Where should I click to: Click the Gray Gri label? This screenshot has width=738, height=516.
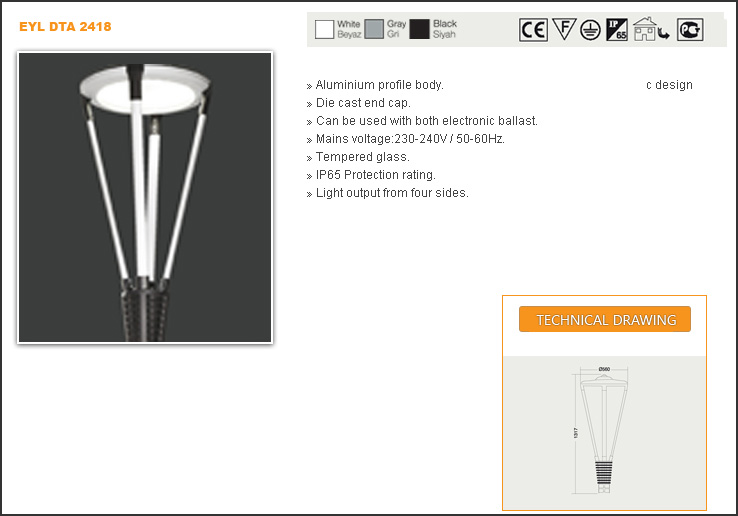[396, 29]
